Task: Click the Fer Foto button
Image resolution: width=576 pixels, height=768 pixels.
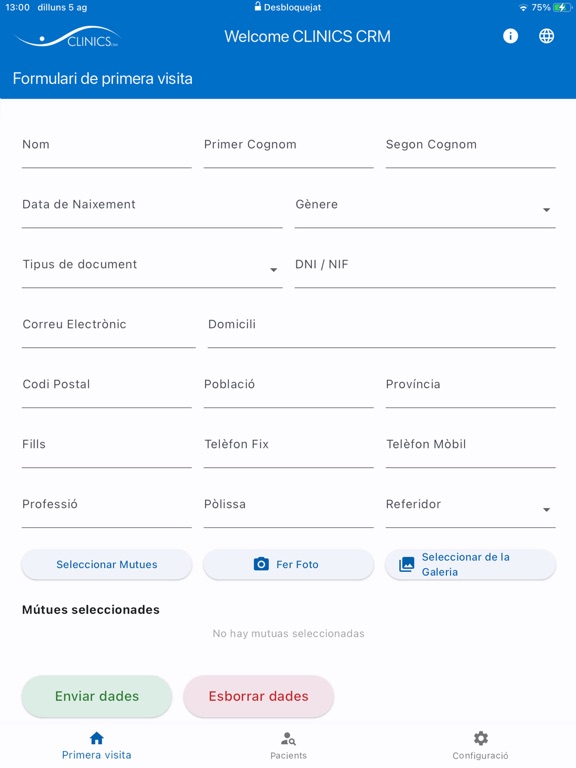Action: 288,564
